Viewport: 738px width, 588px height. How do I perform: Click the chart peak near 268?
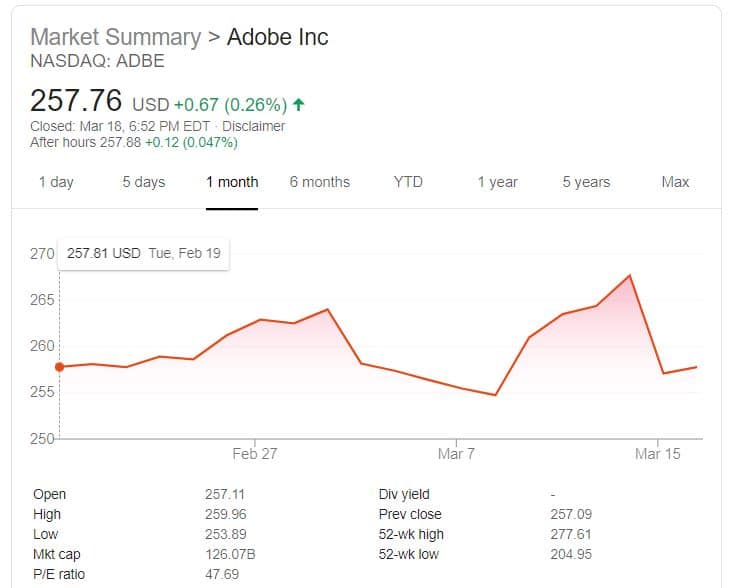tap(629, 275)
